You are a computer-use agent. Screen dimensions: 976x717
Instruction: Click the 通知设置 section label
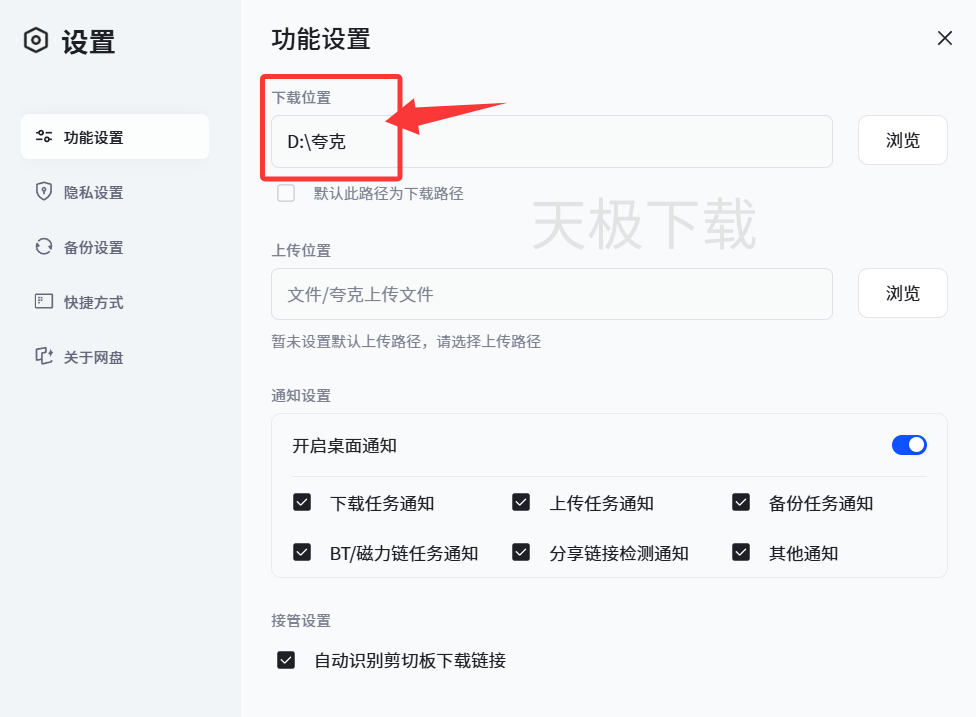(x=301, y=396)
